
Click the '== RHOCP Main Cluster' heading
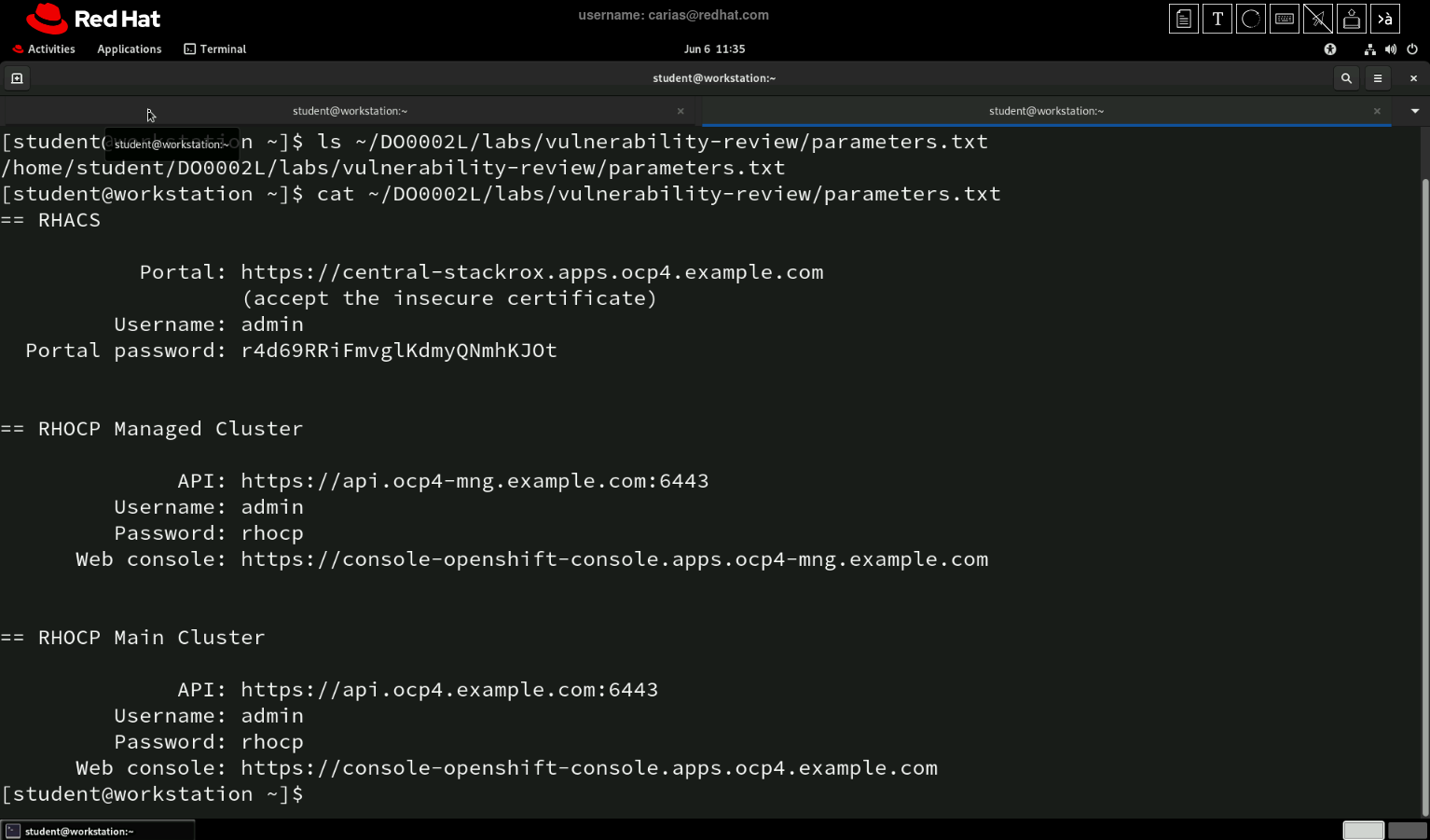coord(132,638)
